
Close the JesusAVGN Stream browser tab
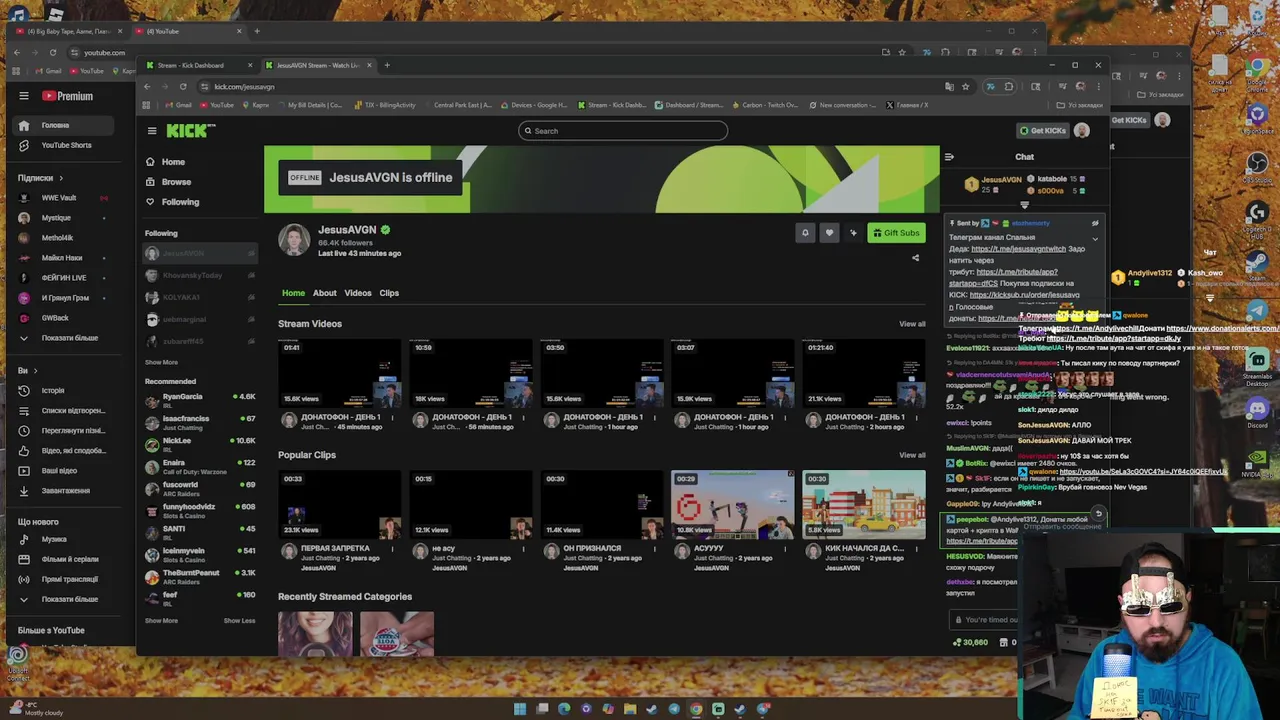pos(369,65)
